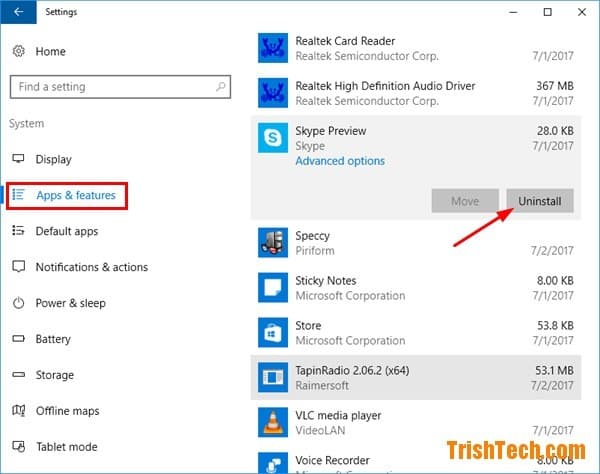Image resolution: width=600 pixels, height=474 pixels.
Task: Click the Battery icon
Action: point(18,339)
